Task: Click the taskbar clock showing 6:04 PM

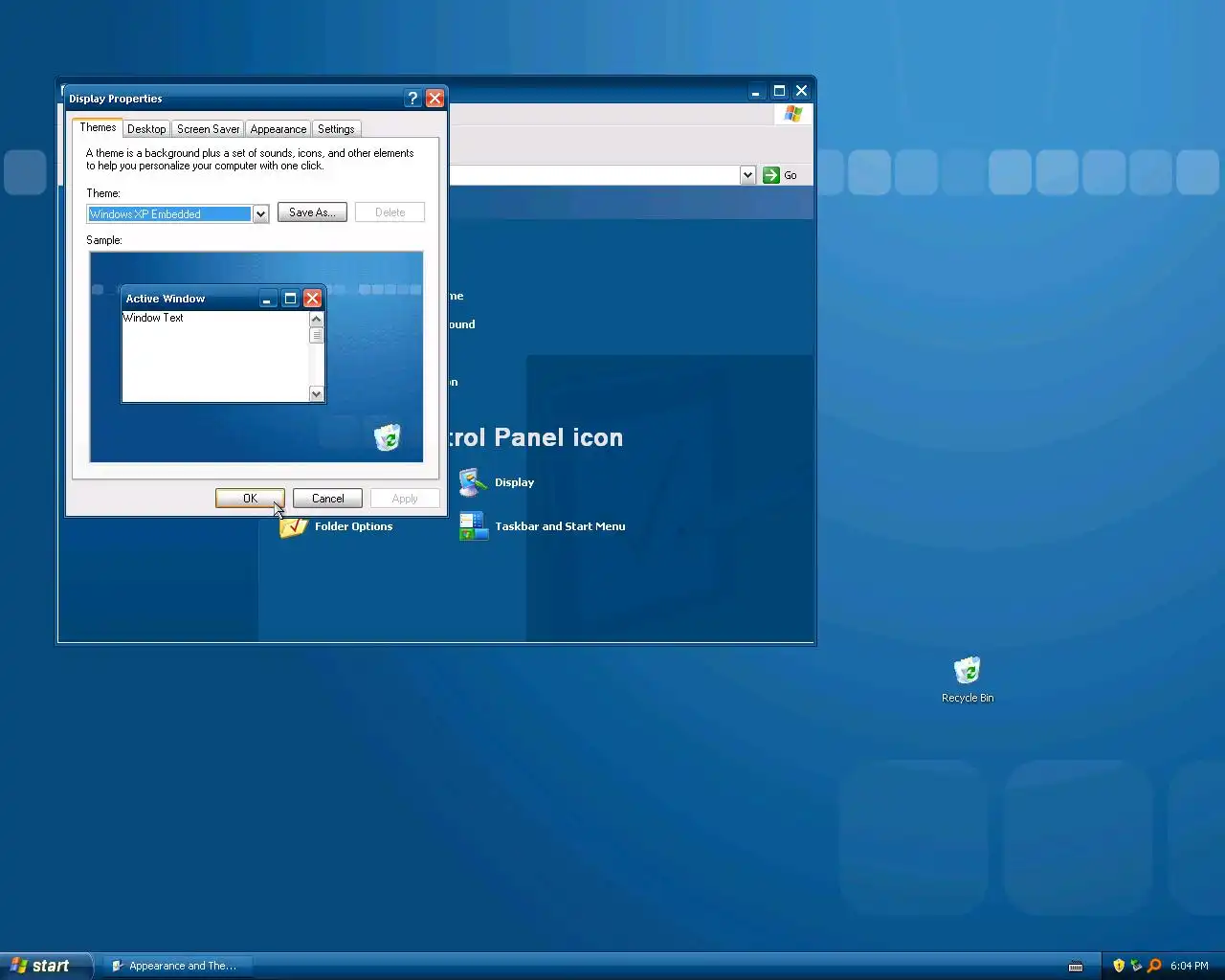Action: click(x=1190, y=966)
